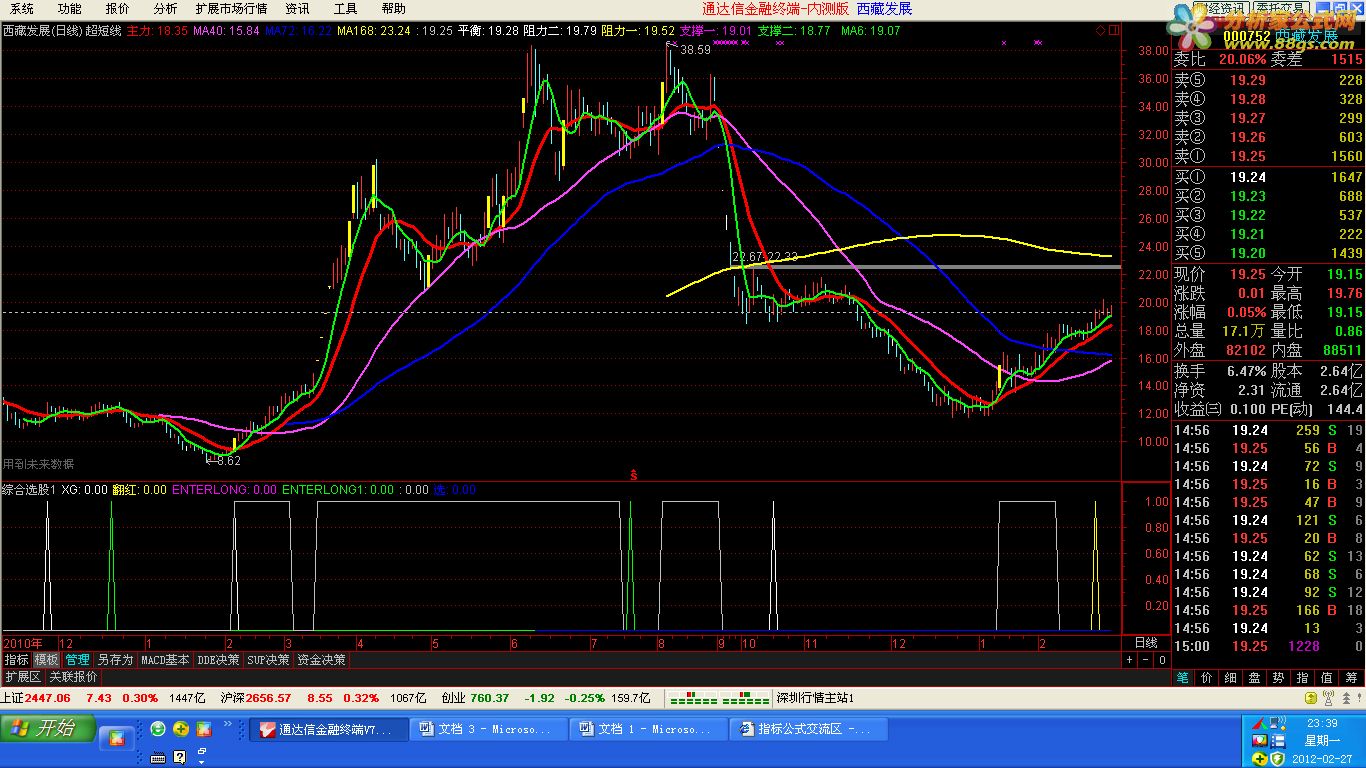The width and height of the screenshot is (1366, 768).
Task: Select the 势 tab in quote panel
Action: pyautogui.click(x=1278, y=678)
